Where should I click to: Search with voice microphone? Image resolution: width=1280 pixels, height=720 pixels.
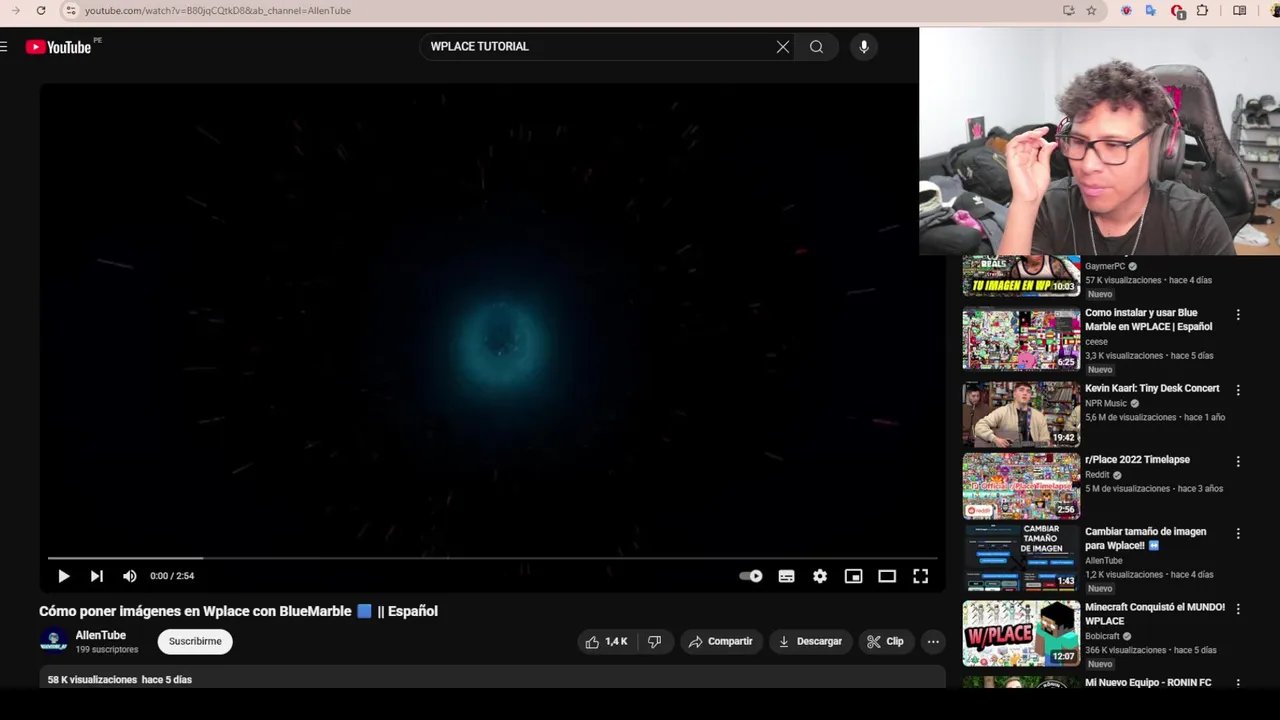click(x=864, y=47)
